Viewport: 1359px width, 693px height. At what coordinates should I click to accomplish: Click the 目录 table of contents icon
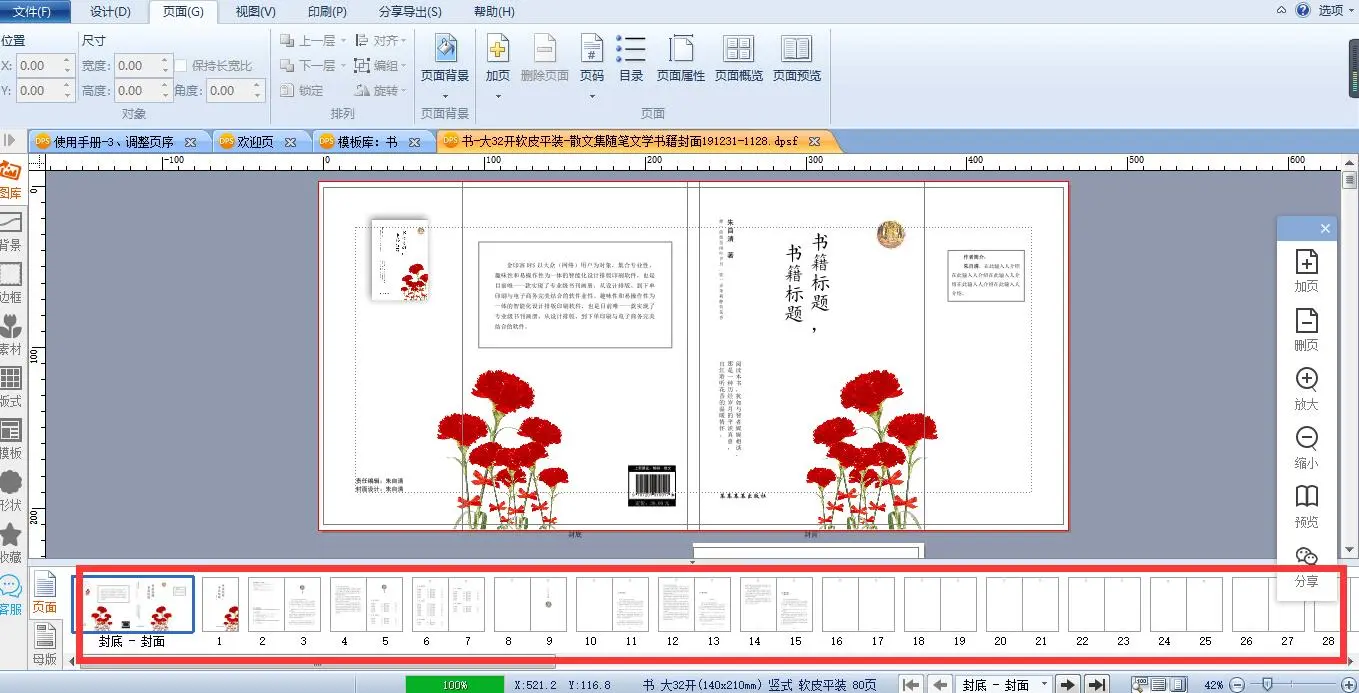(x=631, y=58)
